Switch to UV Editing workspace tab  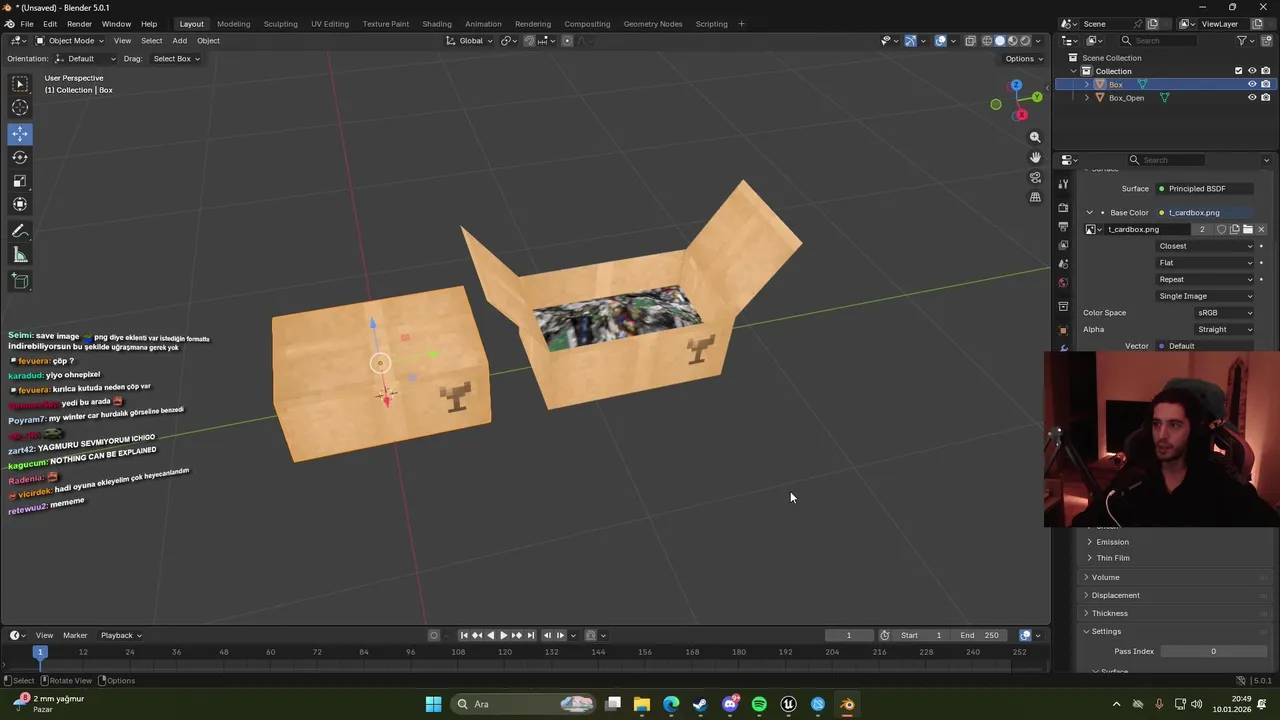point(330,24)
